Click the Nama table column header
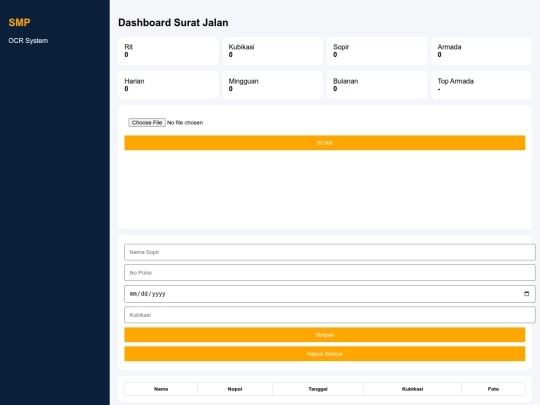540x405 pixels. click(161, 389)
